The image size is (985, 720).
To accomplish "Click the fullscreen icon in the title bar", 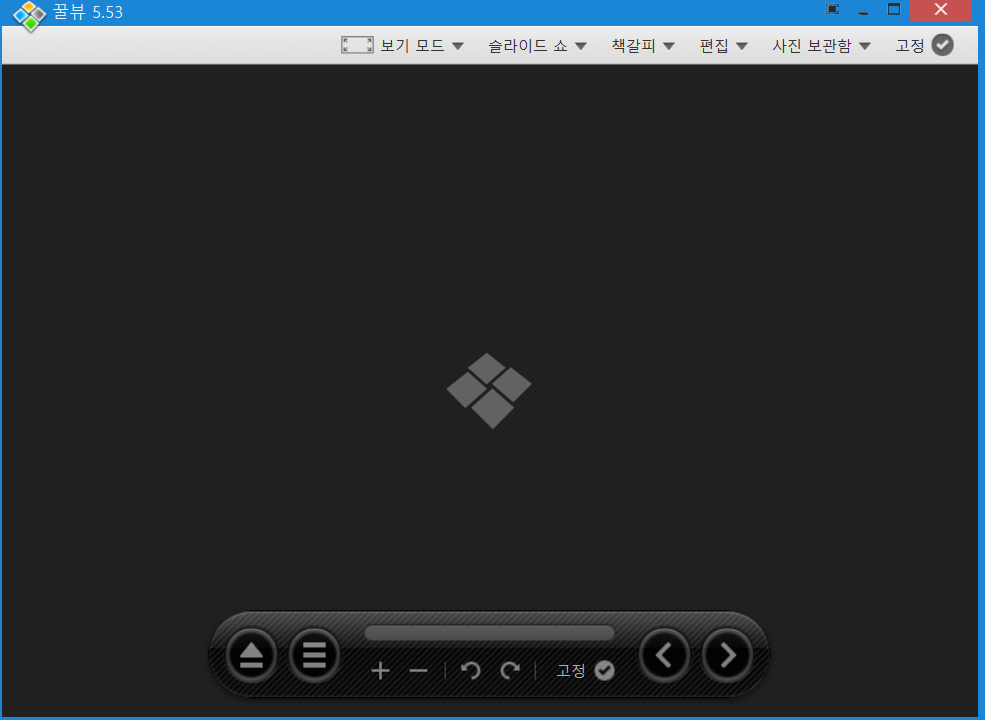I will [x=832, y=9].
